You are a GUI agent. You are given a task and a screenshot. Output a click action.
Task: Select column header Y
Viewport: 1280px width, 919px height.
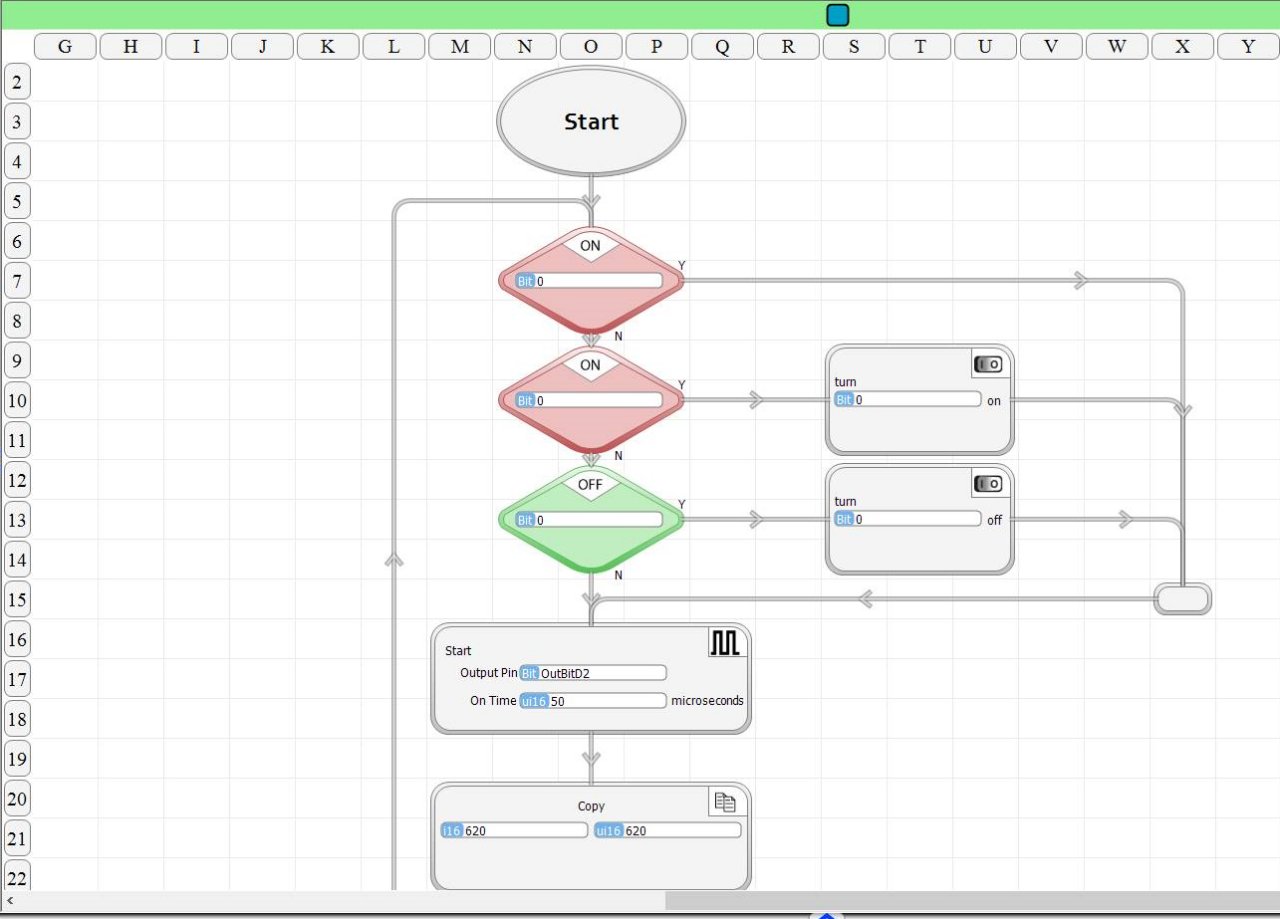point(1248,46)
